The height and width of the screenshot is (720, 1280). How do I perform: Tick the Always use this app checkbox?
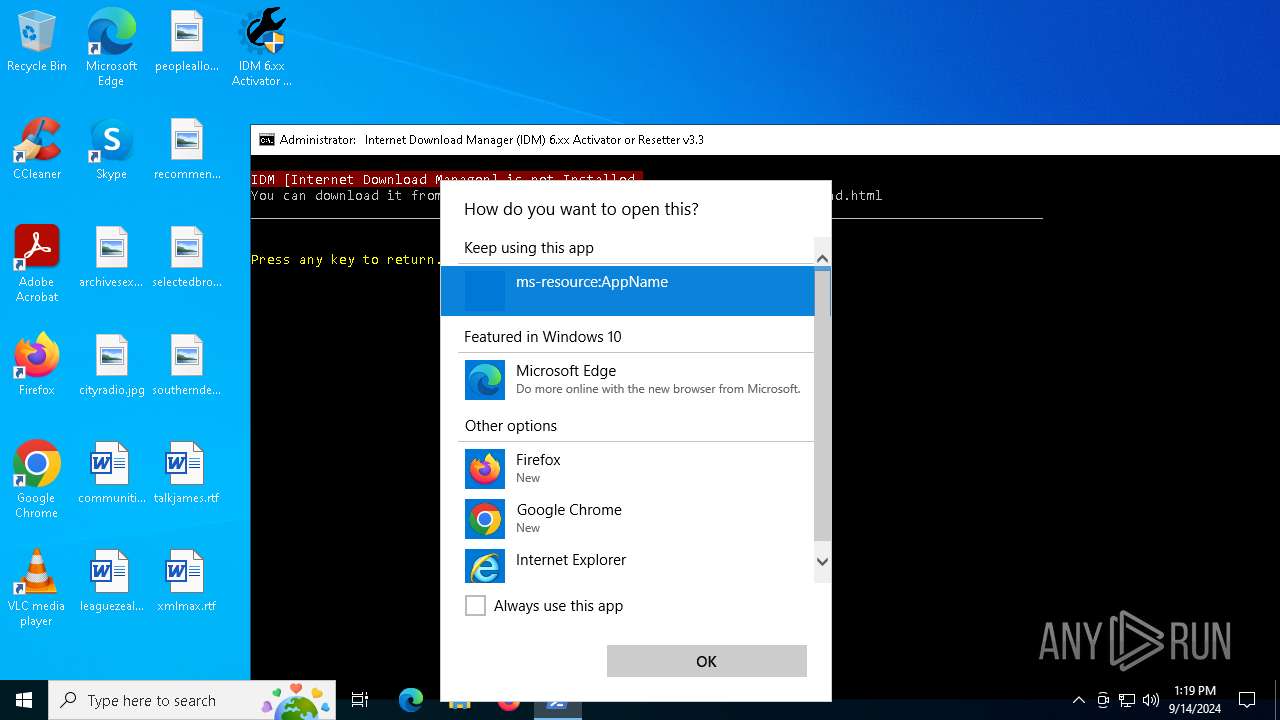pyautogui.click(x=475, y=606)
